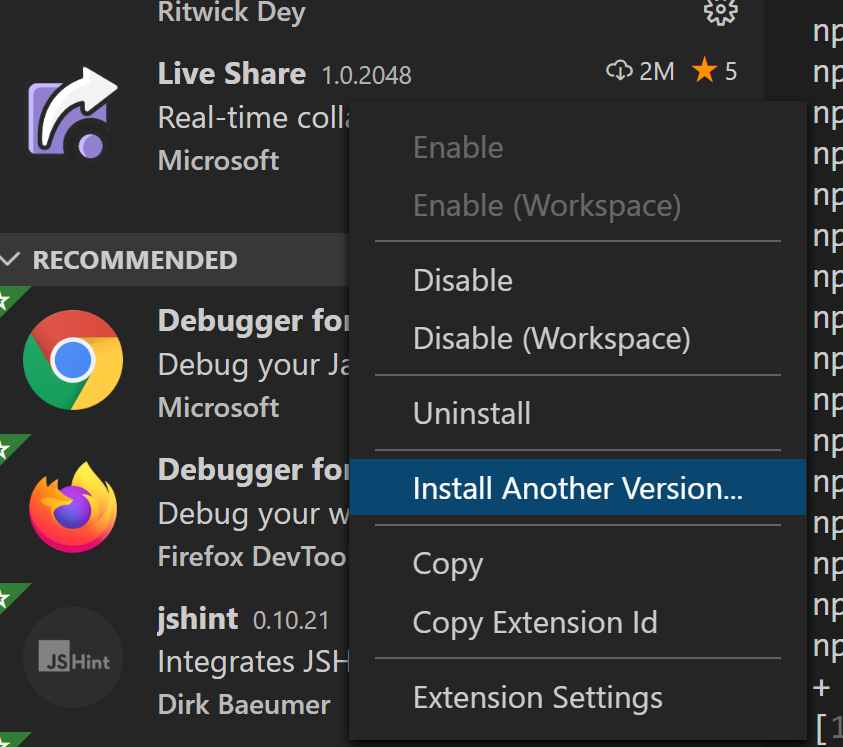Click the Live Share version 1.0.2048

[366, 75]
